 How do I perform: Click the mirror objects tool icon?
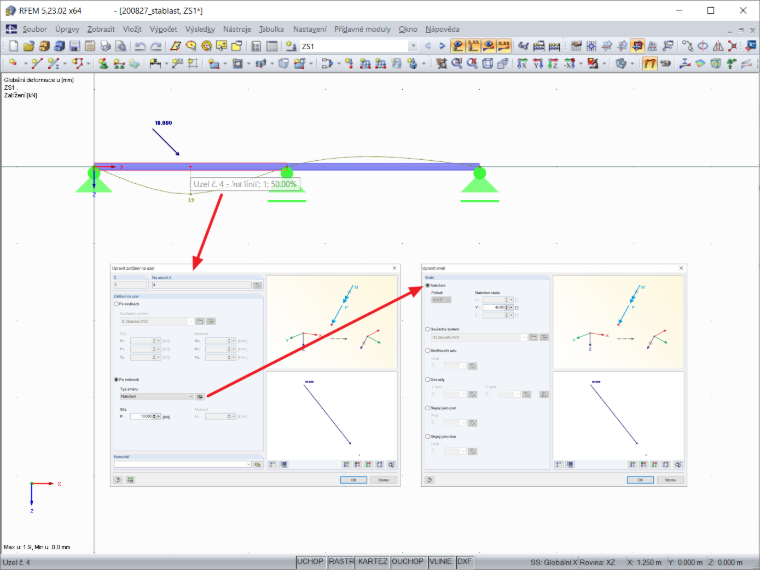pos(718,46)
